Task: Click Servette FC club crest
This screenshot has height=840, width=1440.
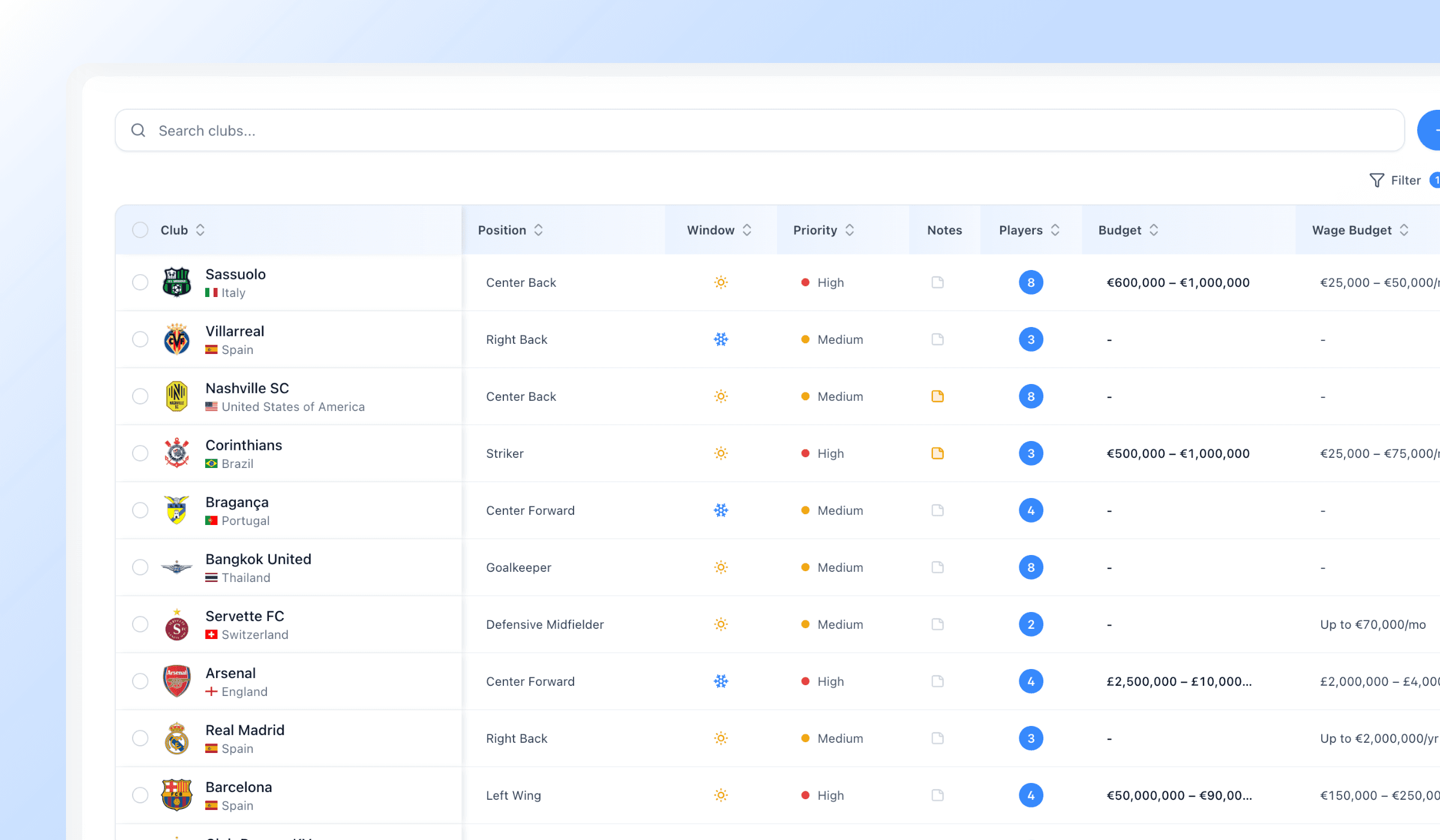Action: click(176, 624)
